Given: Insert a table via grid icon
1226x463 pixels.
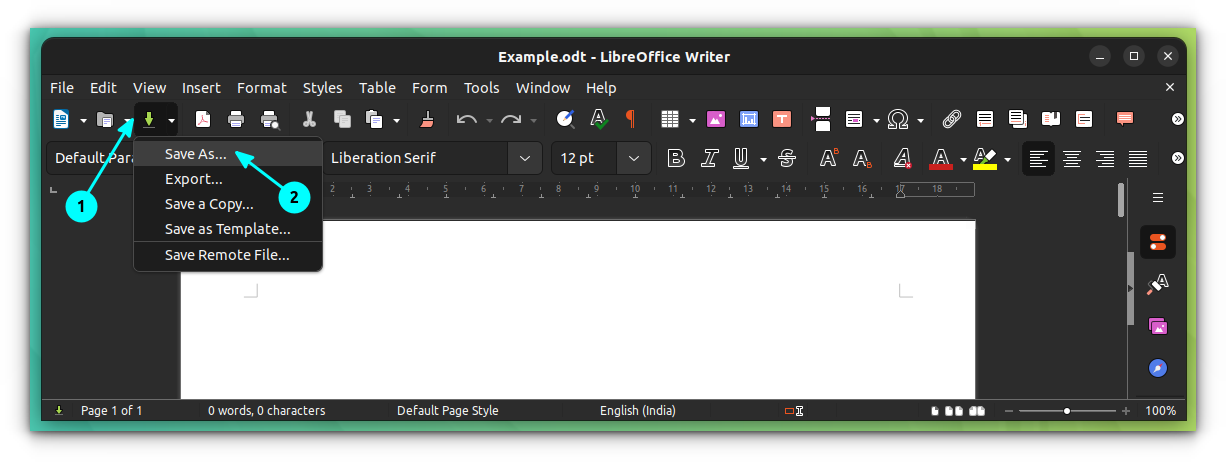Looking at the screenshot, I should pos(670,120).
